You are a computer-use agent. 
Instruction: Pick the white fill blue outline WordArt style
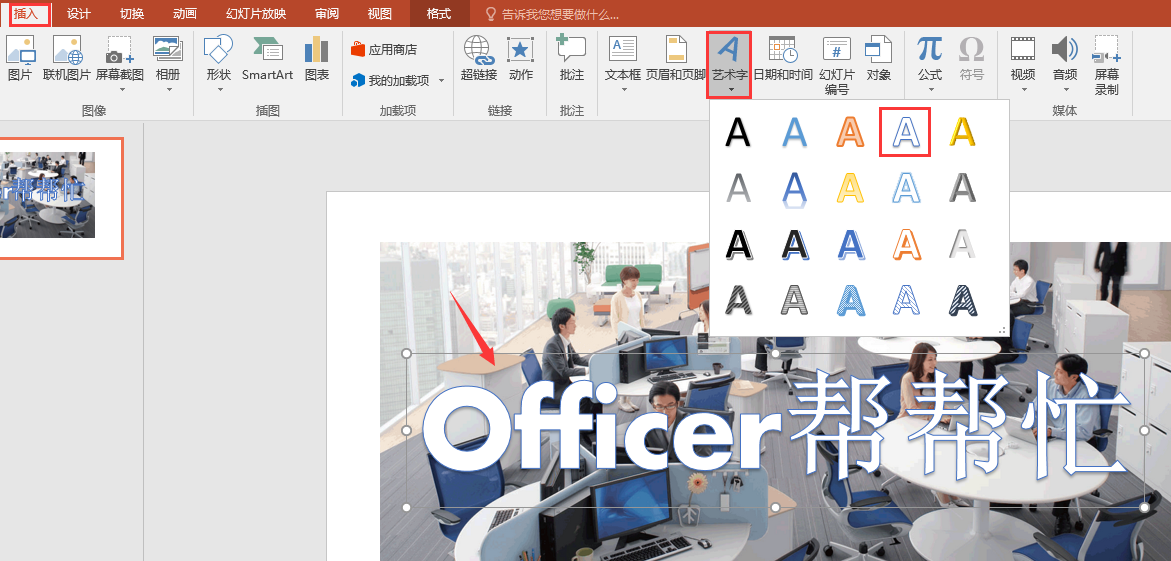coord(905,132)
